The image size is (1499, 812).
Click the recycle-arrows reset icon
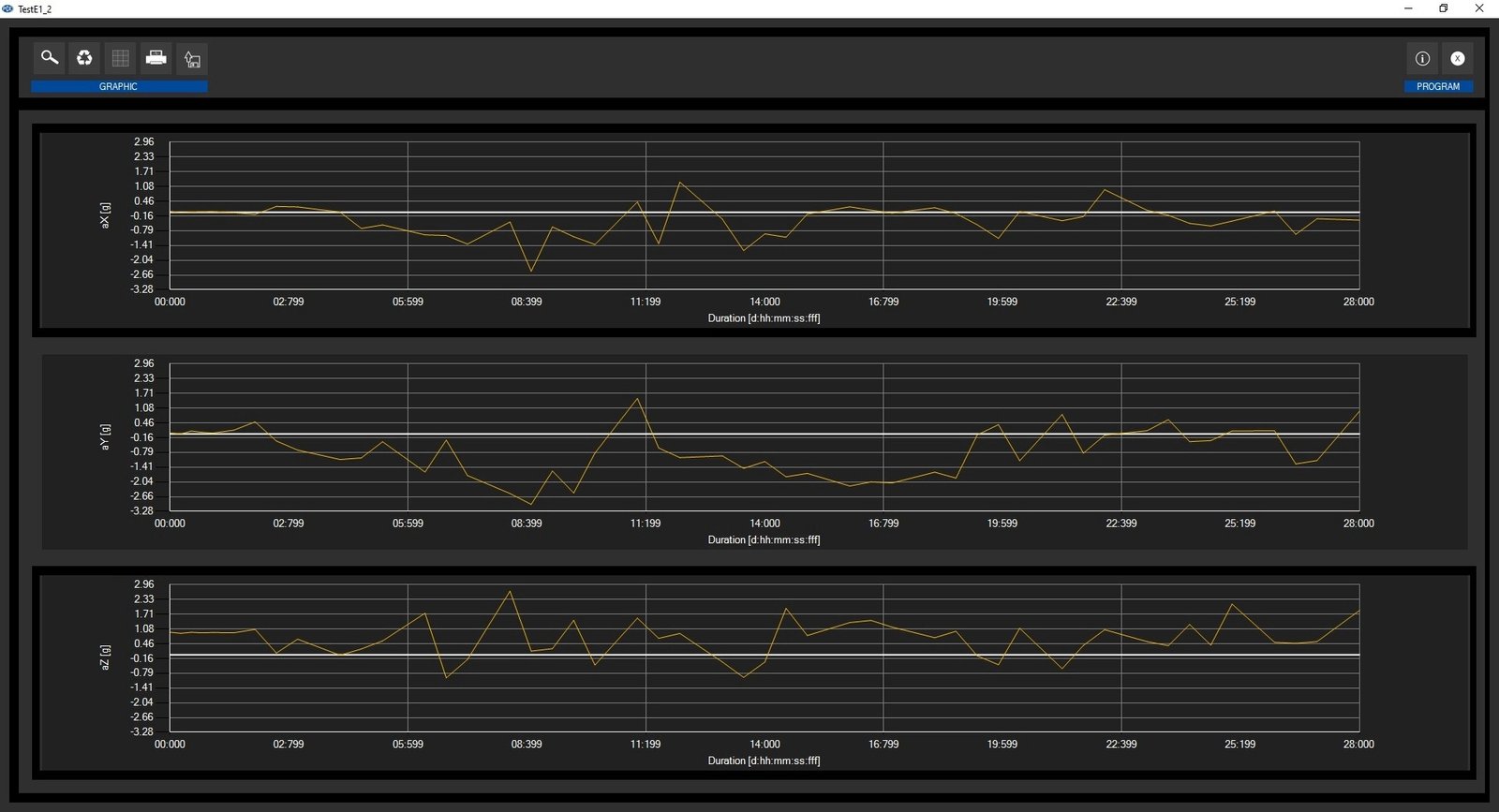84,58
